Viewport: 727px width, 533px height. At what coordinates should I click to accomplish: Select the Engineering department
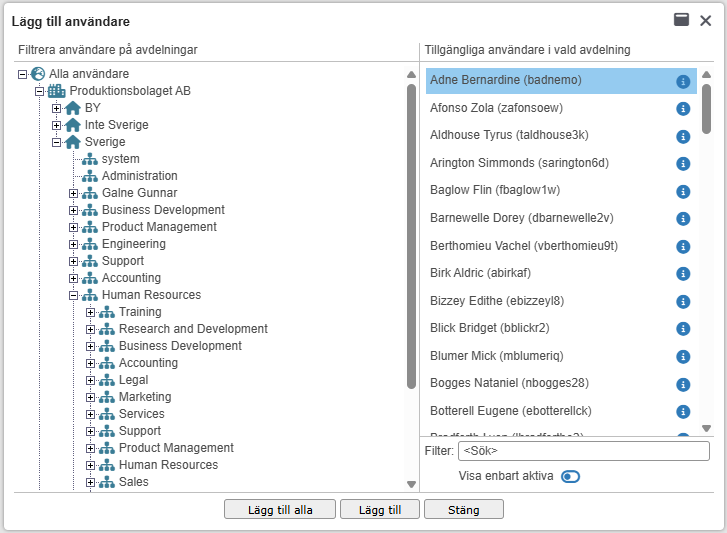click(x=133, y=244)
